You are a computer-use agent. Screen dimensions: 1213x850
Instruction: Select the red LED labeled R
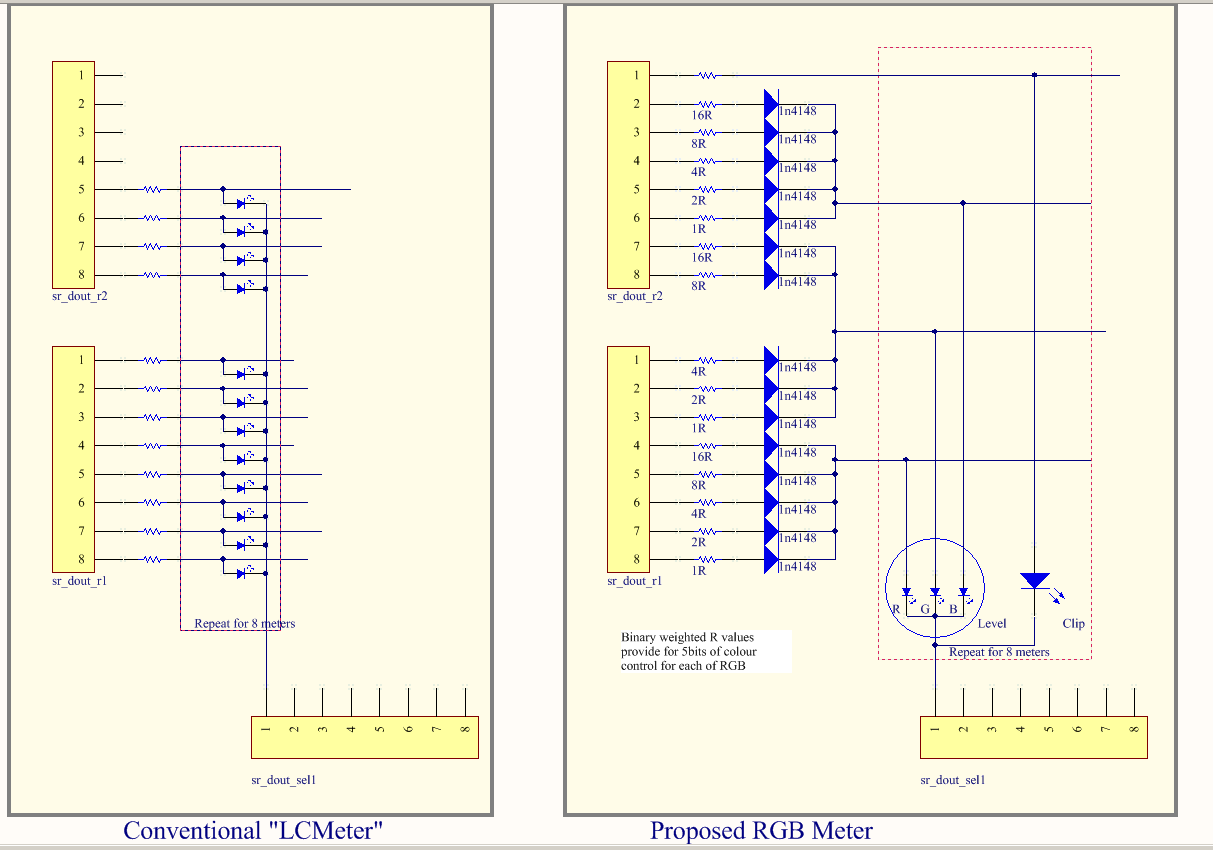tap(906, 593)
